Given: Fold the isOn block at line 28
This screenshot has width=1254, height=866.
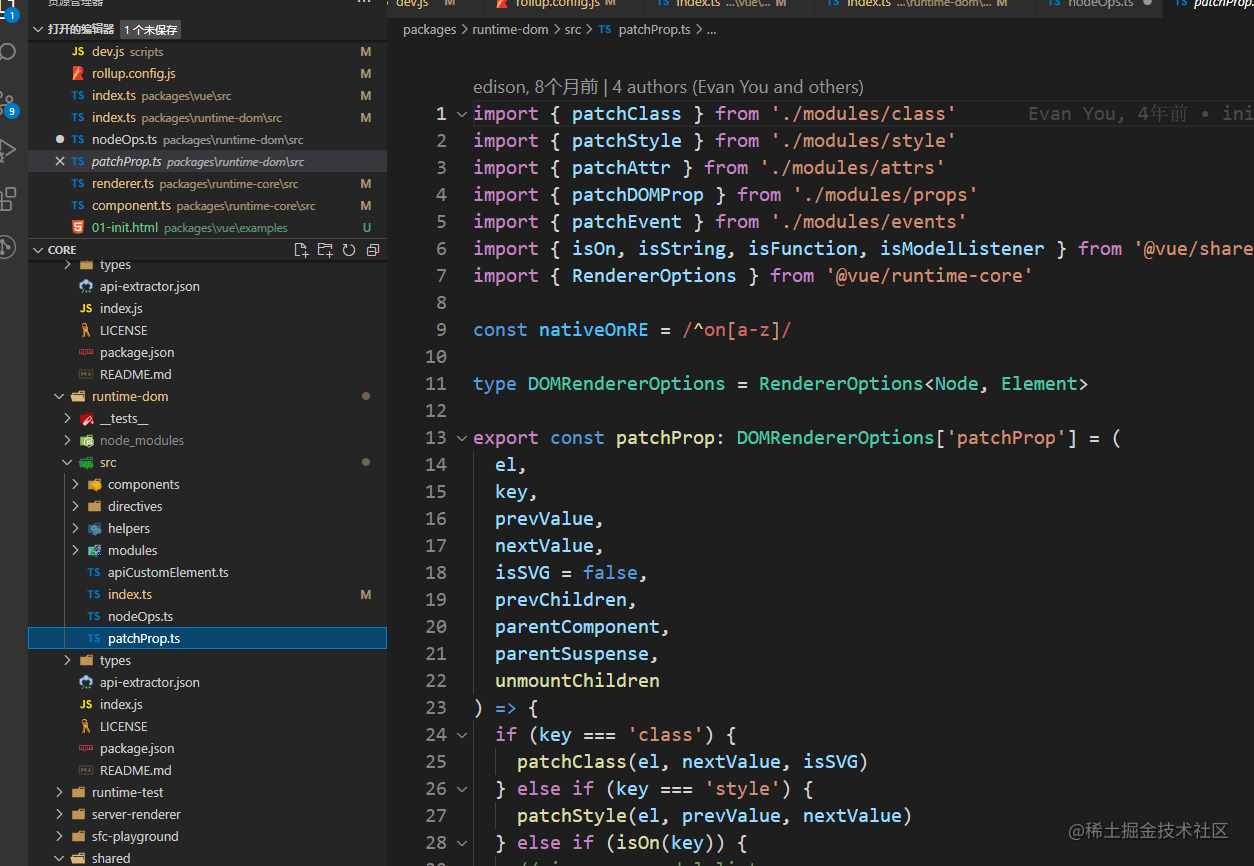Looking at the screenshot, I should 462,843.
